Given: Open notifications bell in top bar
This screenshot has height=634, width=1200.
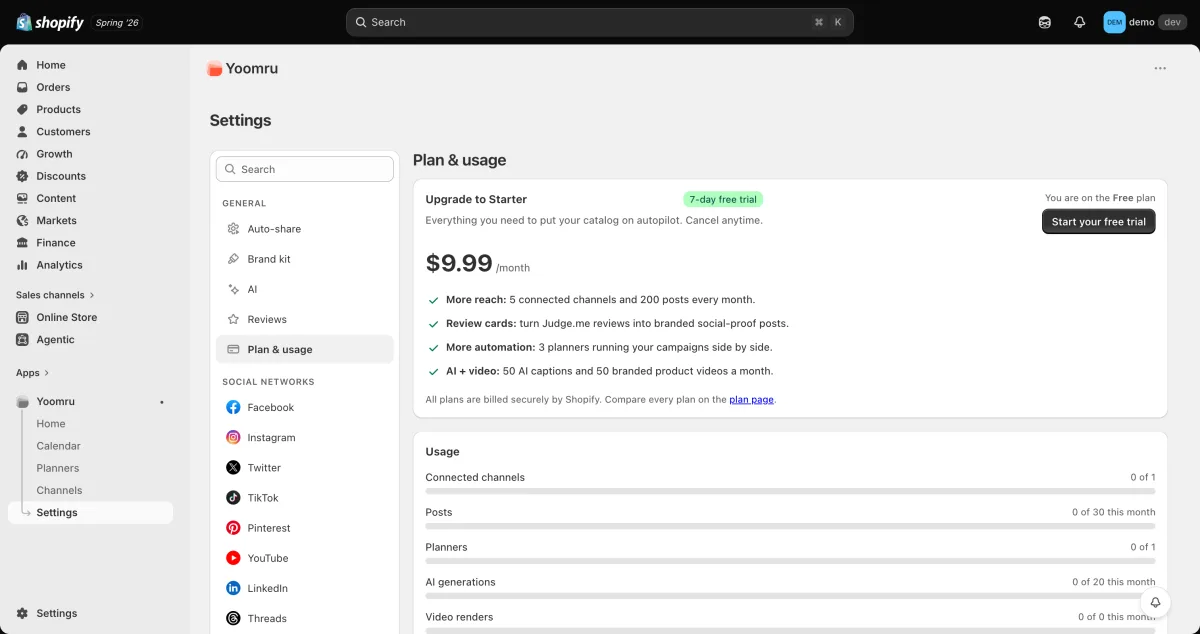Looking at the screenshot, I should (x=1080, y=22).
